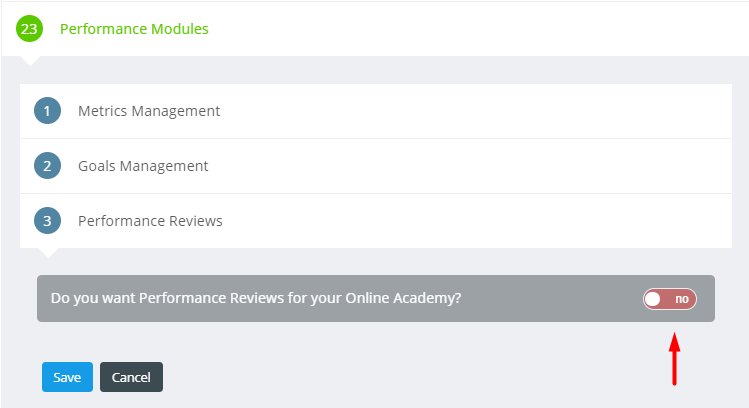This screenshot has height=408, width=749.
Task: Collapse the Performance Reviews item
Action: click(150, 221)
